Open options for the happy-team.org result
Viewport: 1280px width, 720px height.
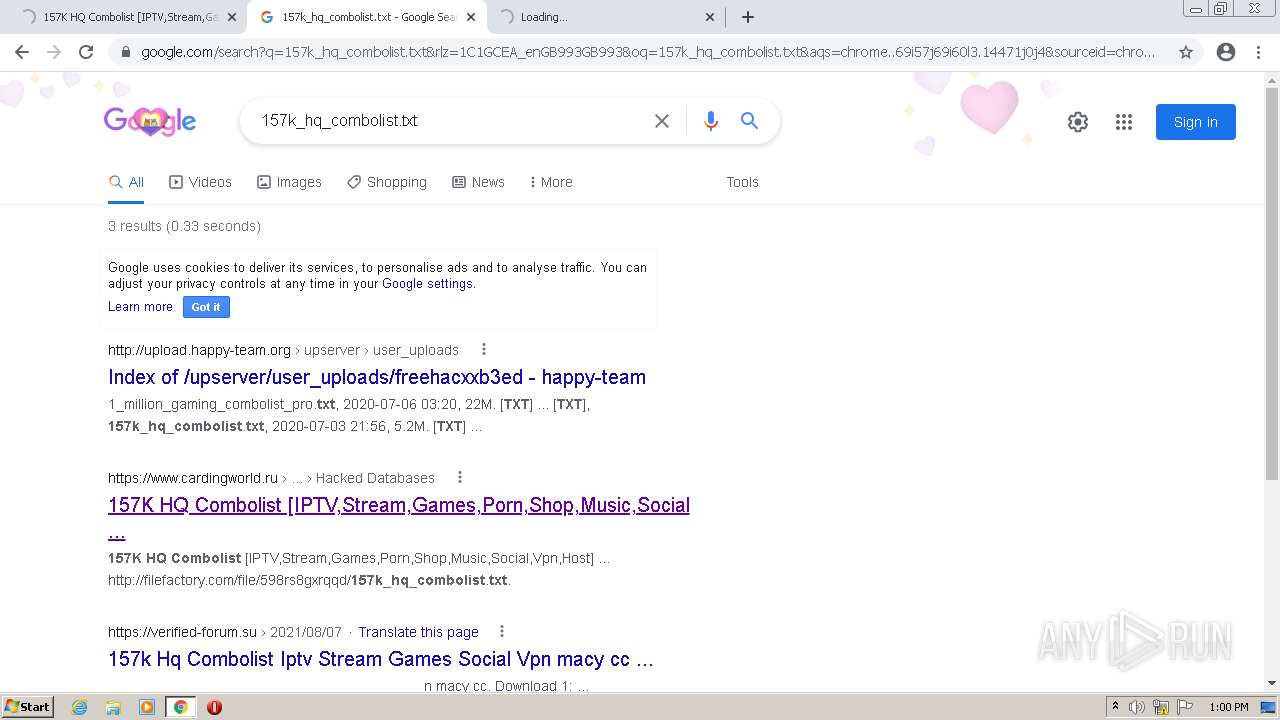point(484,350)
